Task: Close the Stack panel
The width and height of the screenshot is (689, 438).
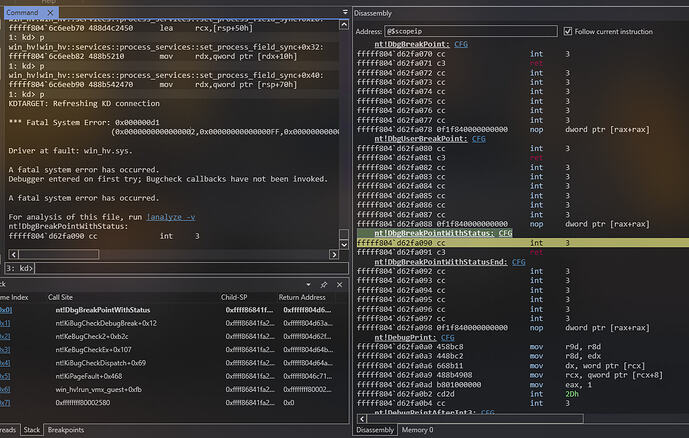Action: pos(338,285)
